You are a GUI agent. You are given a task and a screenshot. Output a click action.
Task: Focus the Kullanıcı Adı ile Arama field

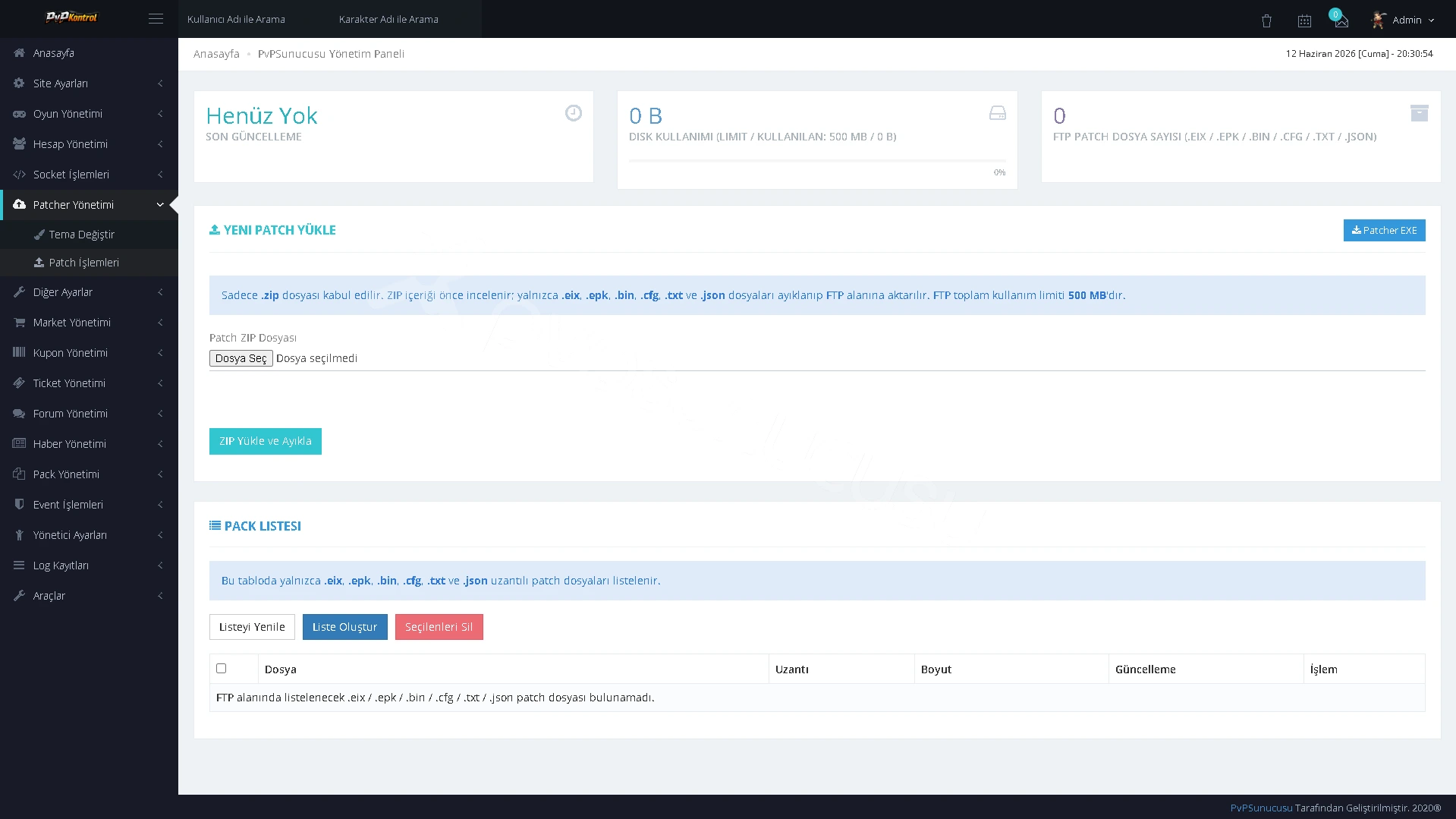click(254, 19)
